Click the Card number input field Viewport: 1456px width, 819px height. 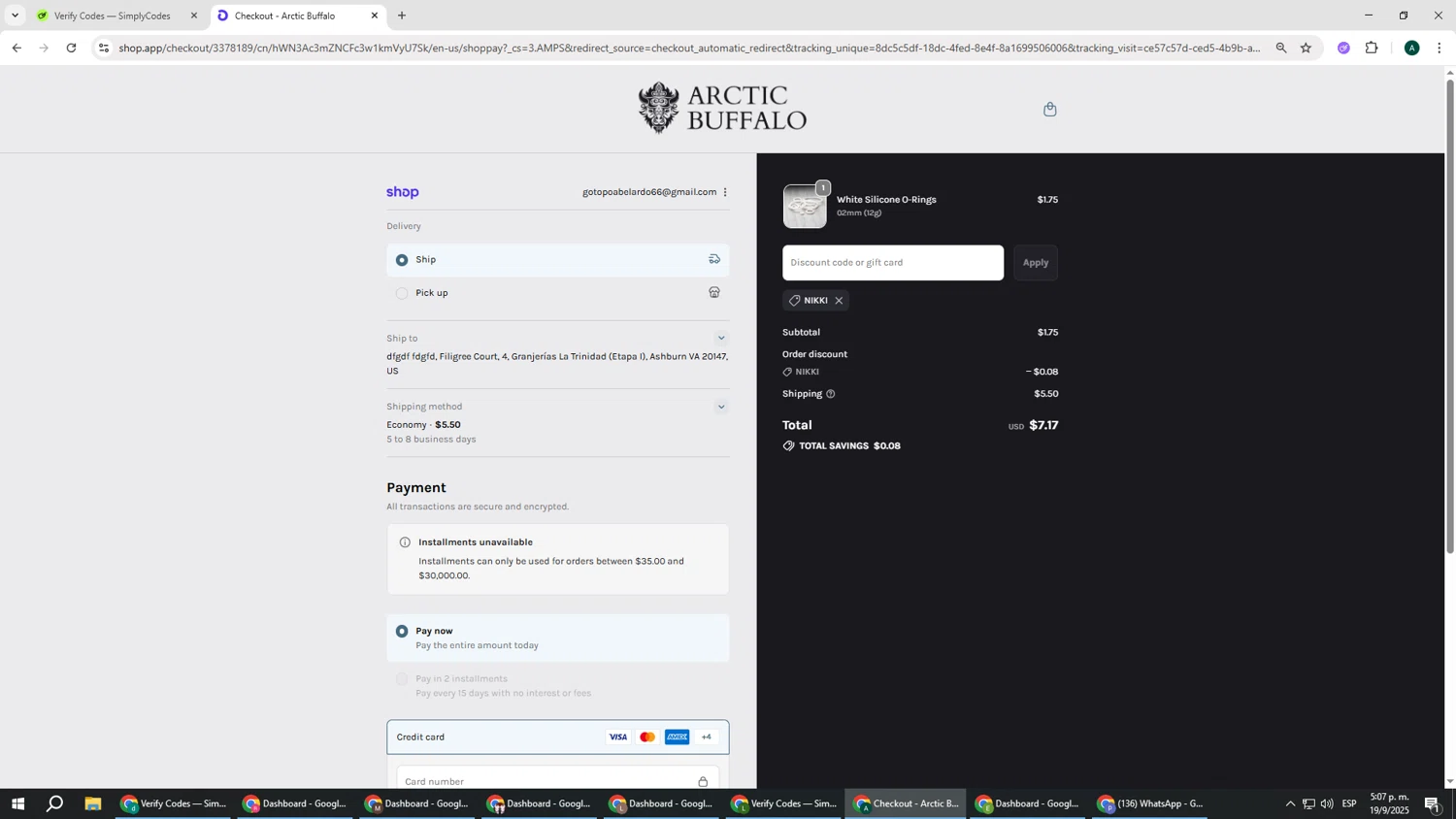coord(557,782)
